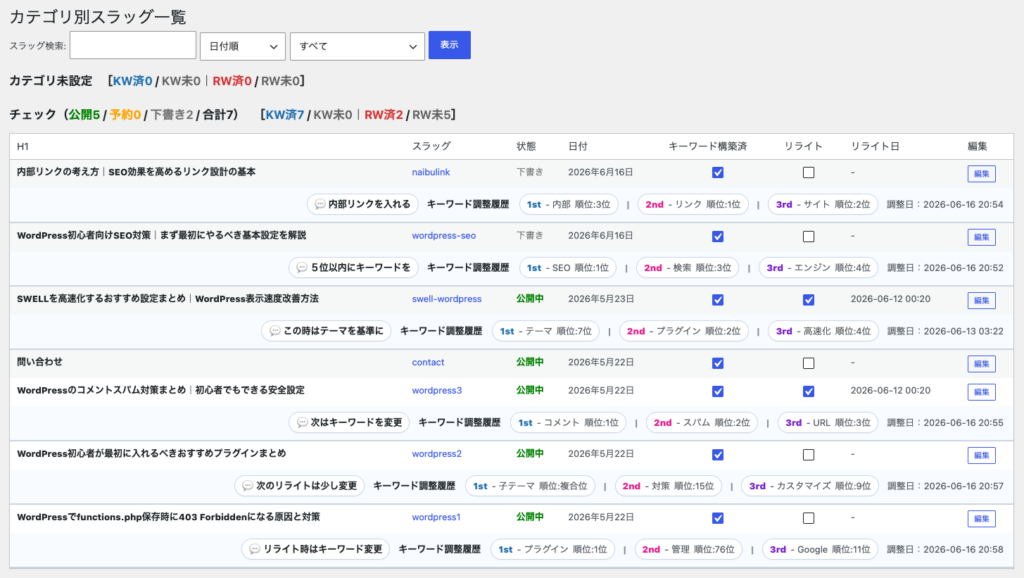Viewport: 1024px width, 578px height.
Task: Open the wordpress-seo slug link
Action: pyautogui.click(x=444, y=236)
